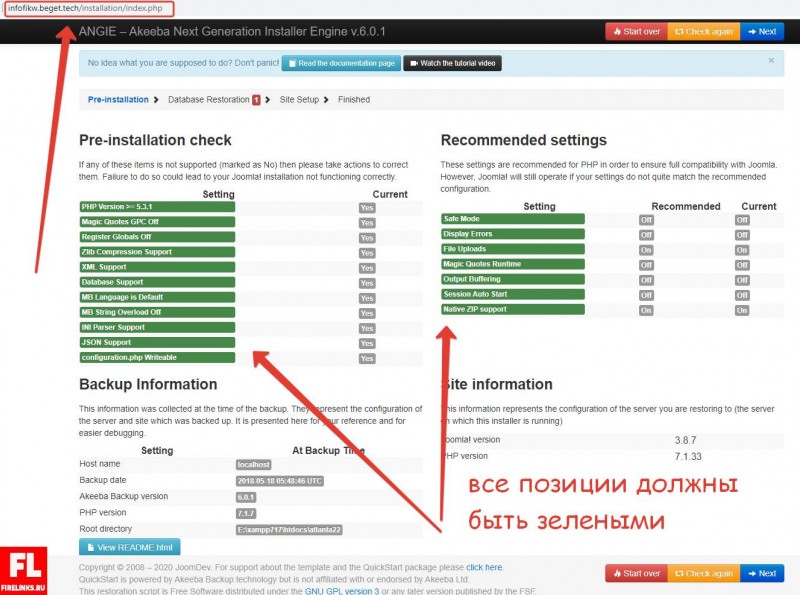Click the Zlib Compression Support setting
This screenshot has height=595, width=800.
(x=157, y=252)
